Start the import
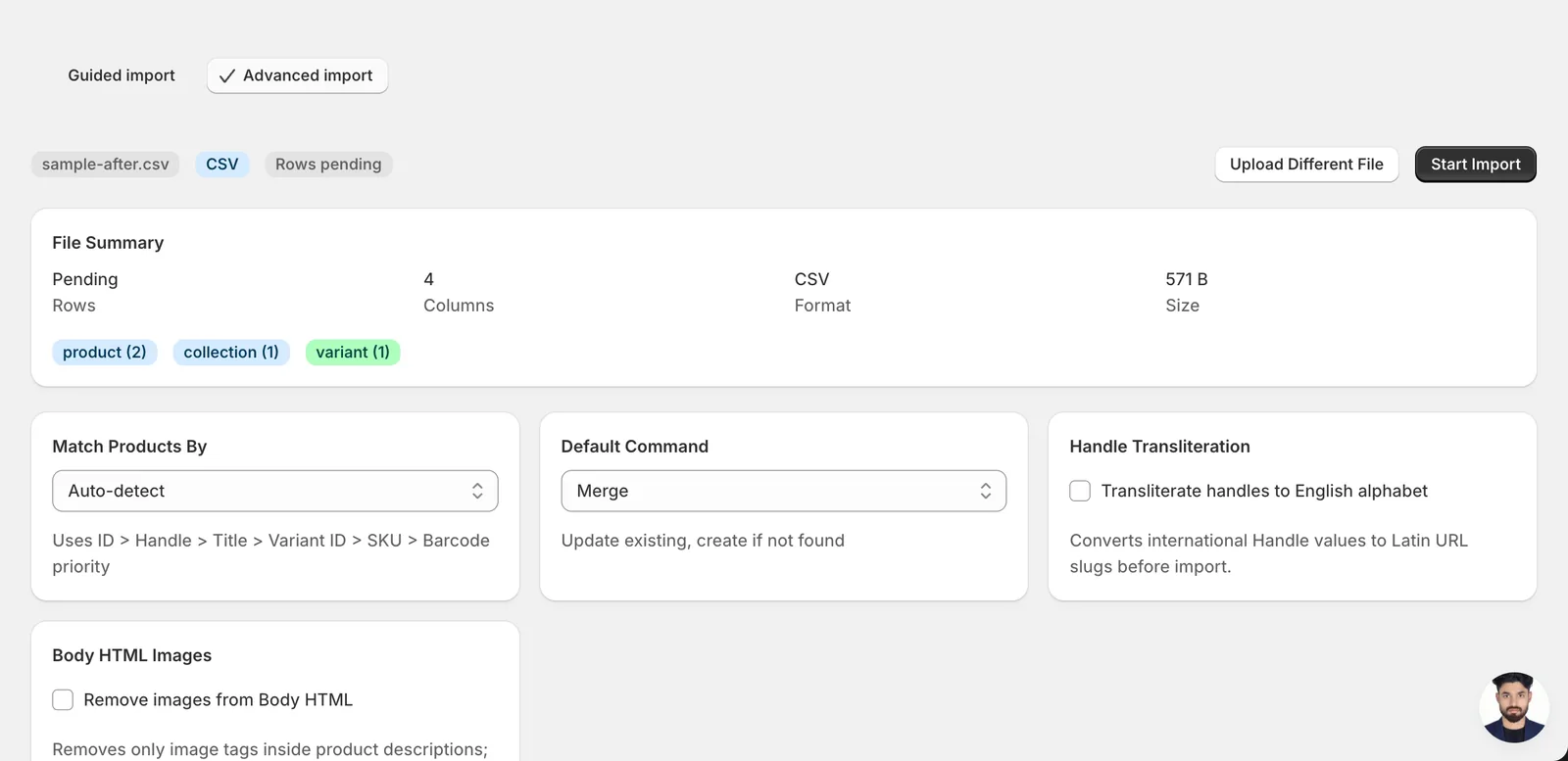Screen dimensions: 1568x761 (x=1475, y=165)
